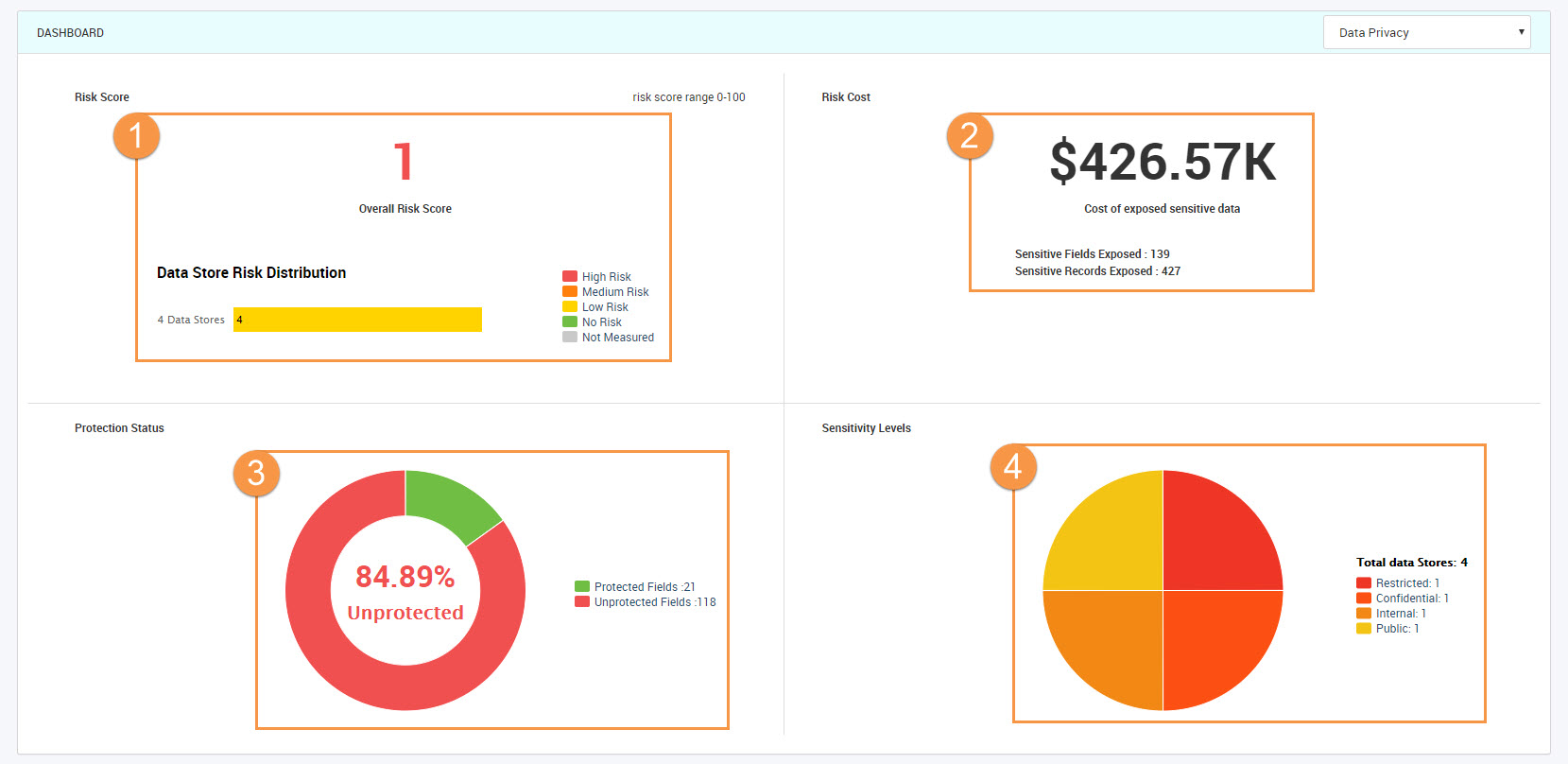
Task: Open the Data Privacy dropdown
Action: click(1426, 32)
